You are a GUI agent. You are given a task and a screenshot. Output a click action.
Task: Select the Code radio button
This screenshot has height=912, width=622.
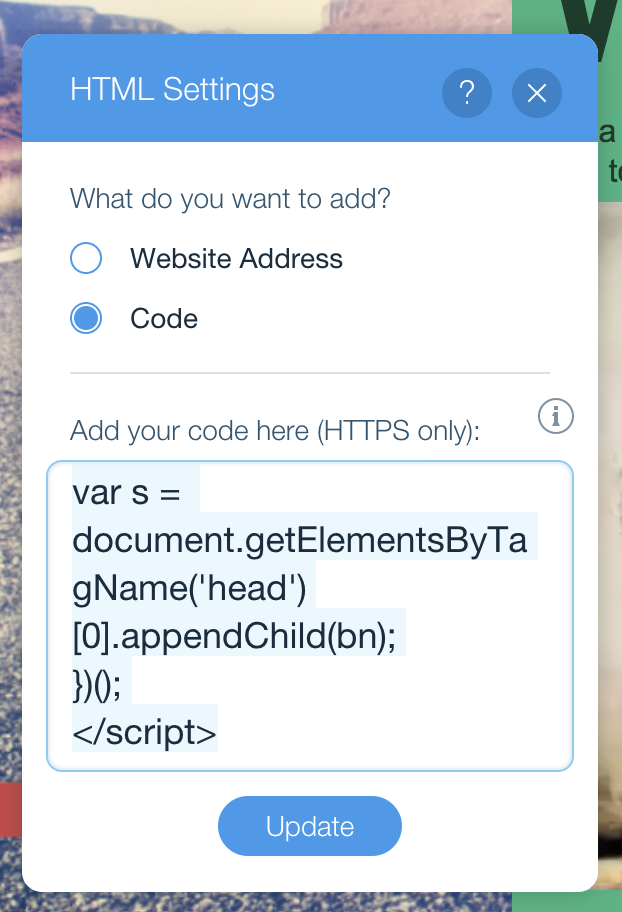tap(86, 319)
